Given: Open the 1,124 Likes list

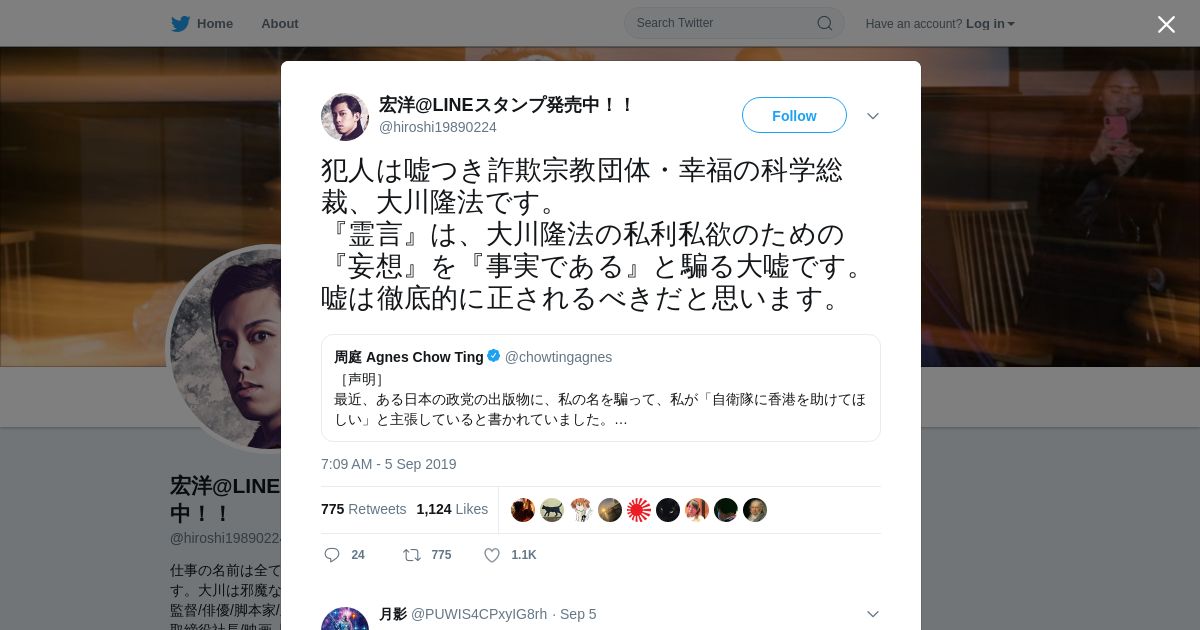Looking at the screenshot, I should click(452, 509).
